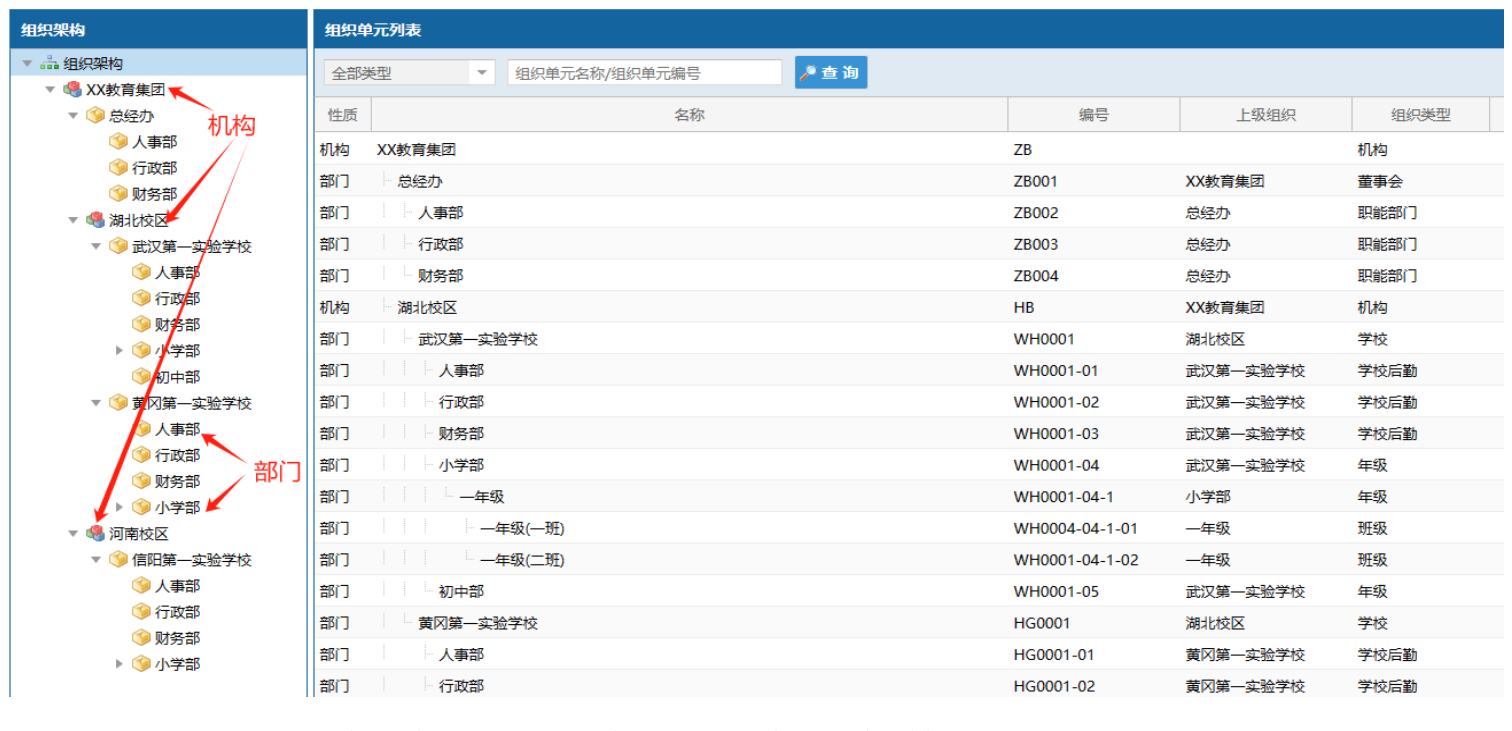Viewport: 1512px width, 731px height.
Task: Select 财务部 under 信阳第一实验学校 in tree
Action: pos(177,638)
